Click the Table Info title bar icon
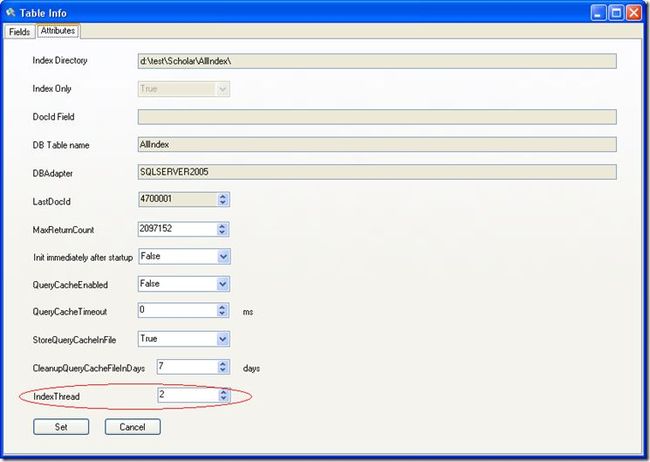The image size is (650, 462). tap(10, 13)
